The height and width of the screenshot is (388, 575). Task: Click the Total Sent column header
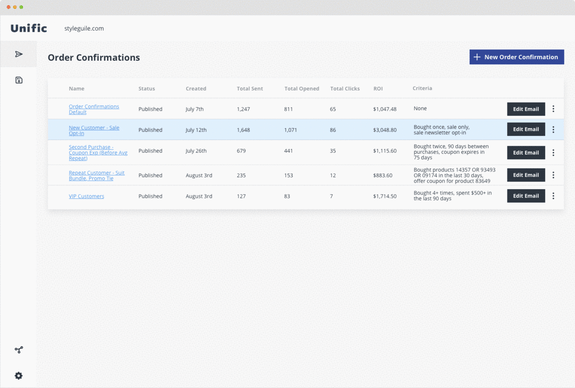(x=250, y=88)
